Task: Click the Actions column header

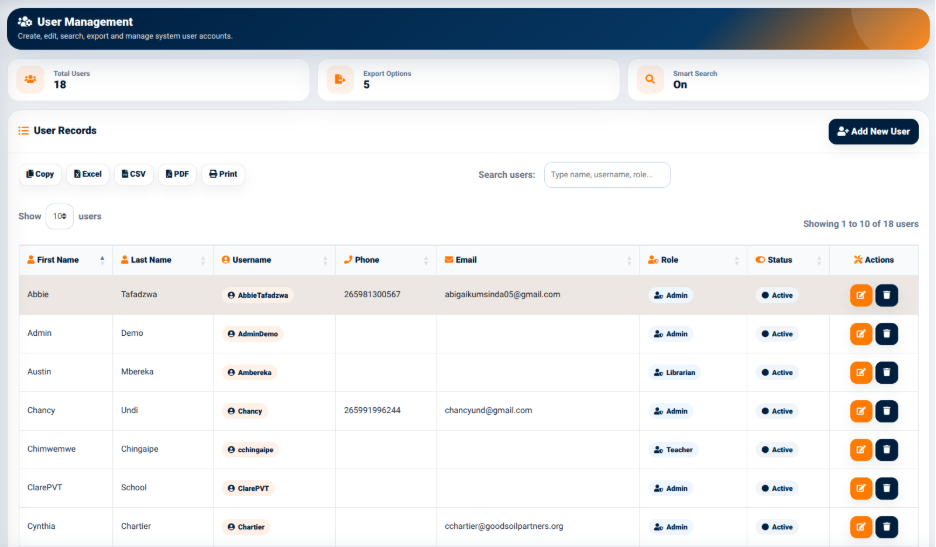Action: pyautogui.click(x=873, y=260)
